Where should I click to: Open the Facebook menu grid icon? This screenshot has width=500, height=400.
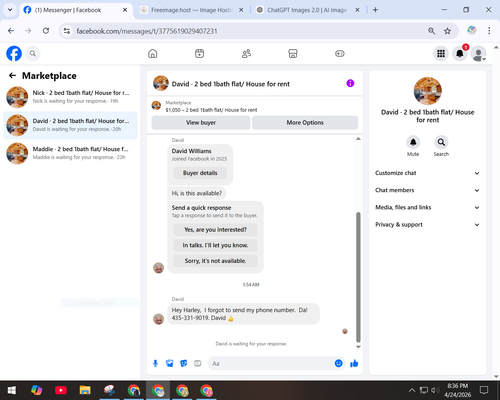441,53
